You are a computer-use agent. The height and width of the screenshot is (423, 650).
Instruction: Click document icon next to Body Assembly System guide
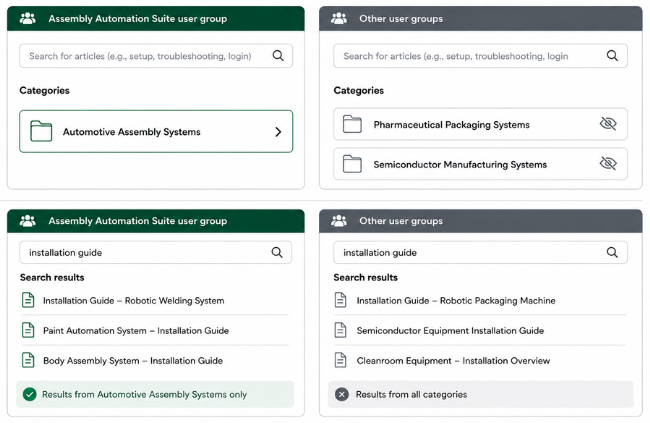pos(28,360)
